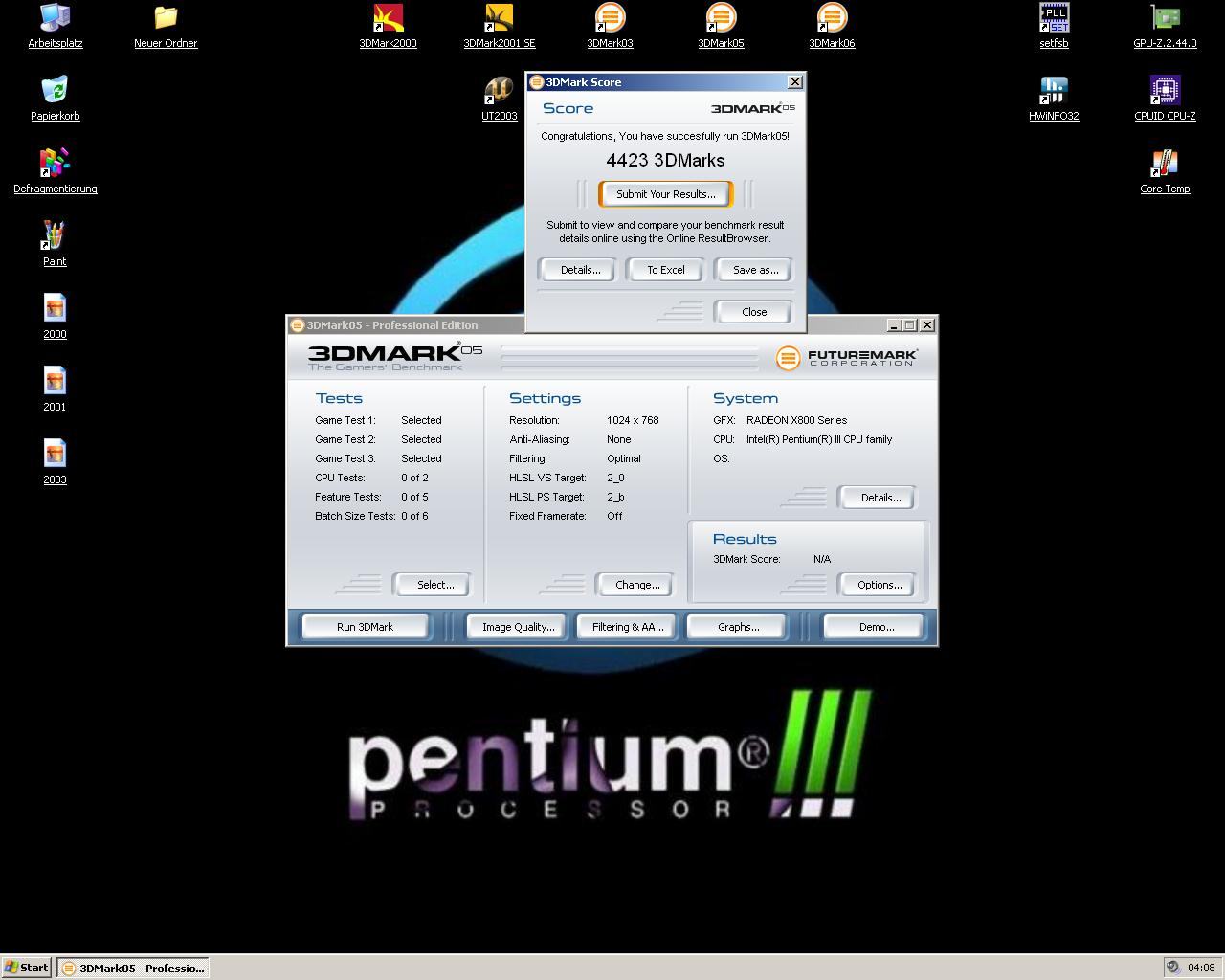
Task: Click the CPU Tests 0 of 2 value
Action: pos(414,478)
